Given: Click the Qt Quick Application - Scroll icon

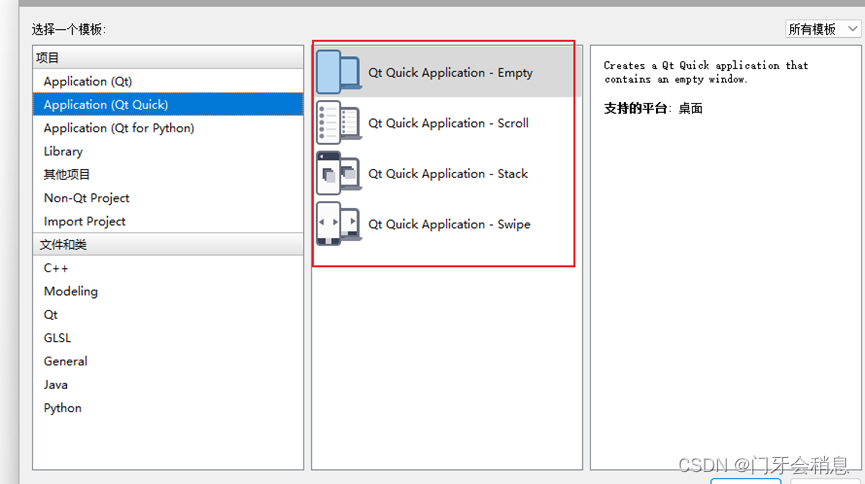Looking at the screenshot, I should 339,123.
